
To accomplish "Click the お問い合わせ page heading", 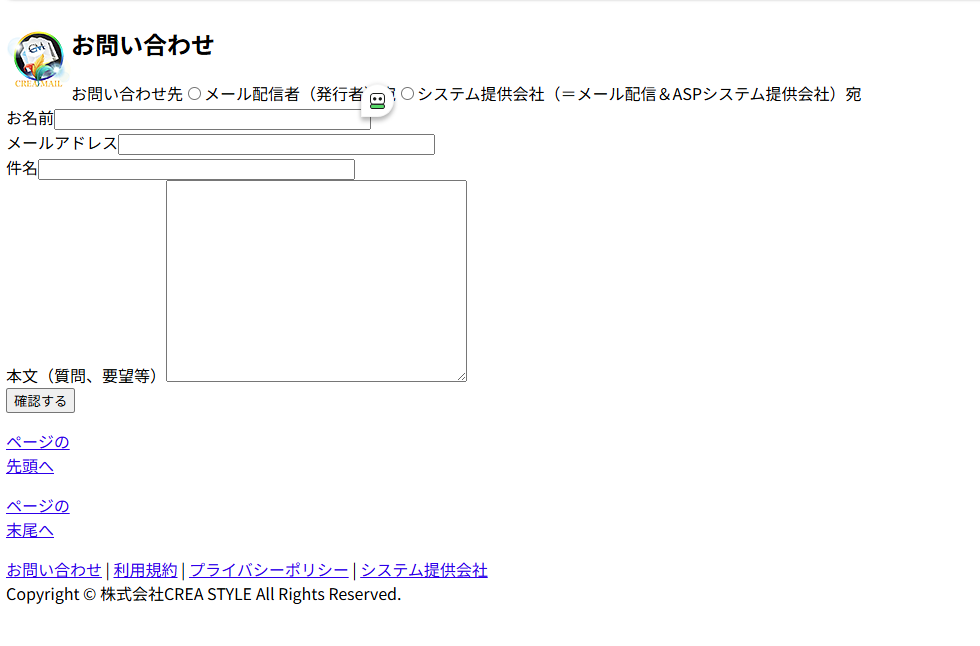I will tap(143, 45).
